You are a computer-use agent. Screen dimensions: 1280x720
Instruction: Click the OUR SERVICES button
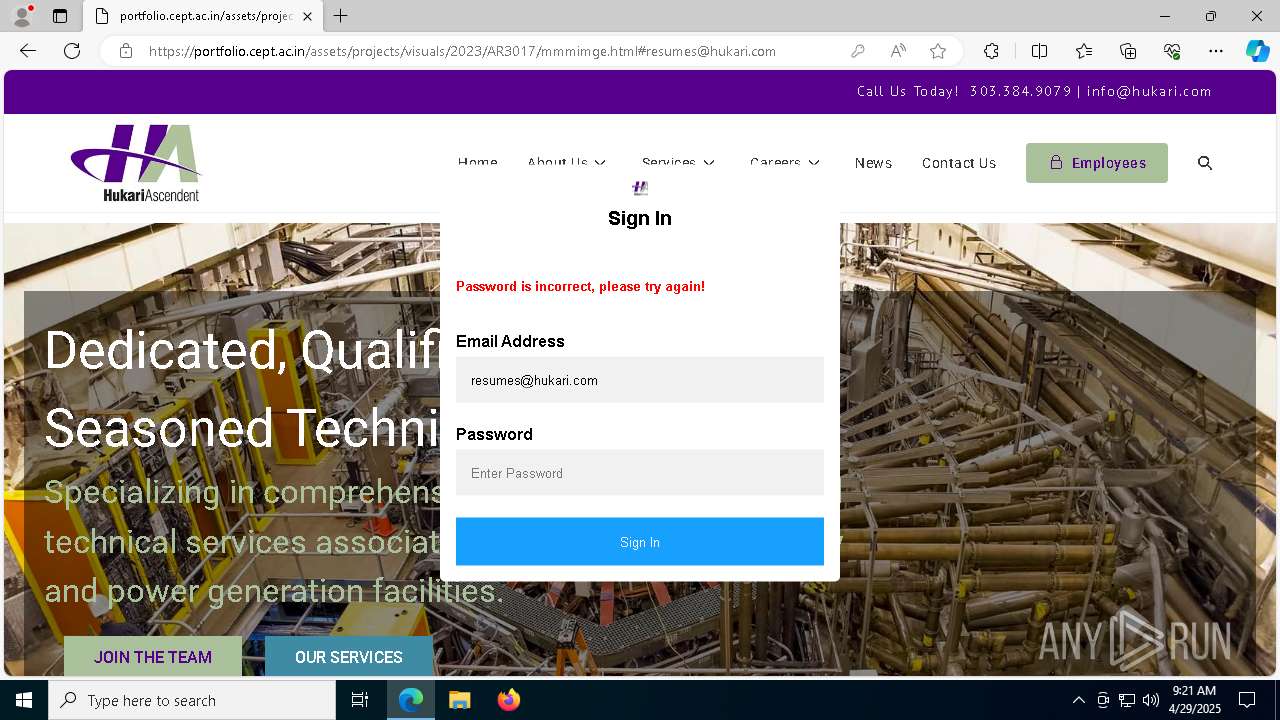point(349,657)
